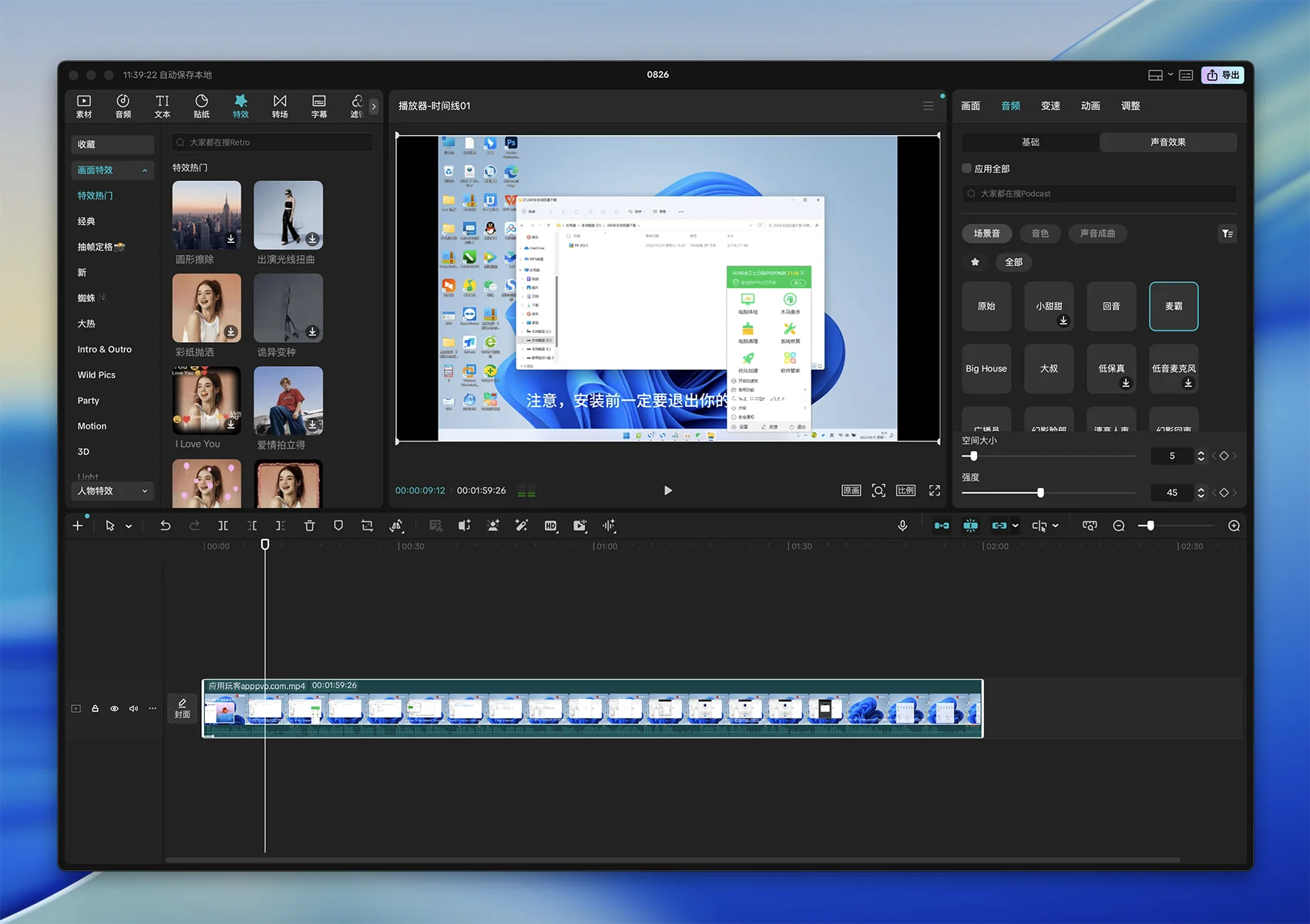Screen dimensions: 1310x924
Task: Open the 文本 text panel
Action: coord(162,106)
